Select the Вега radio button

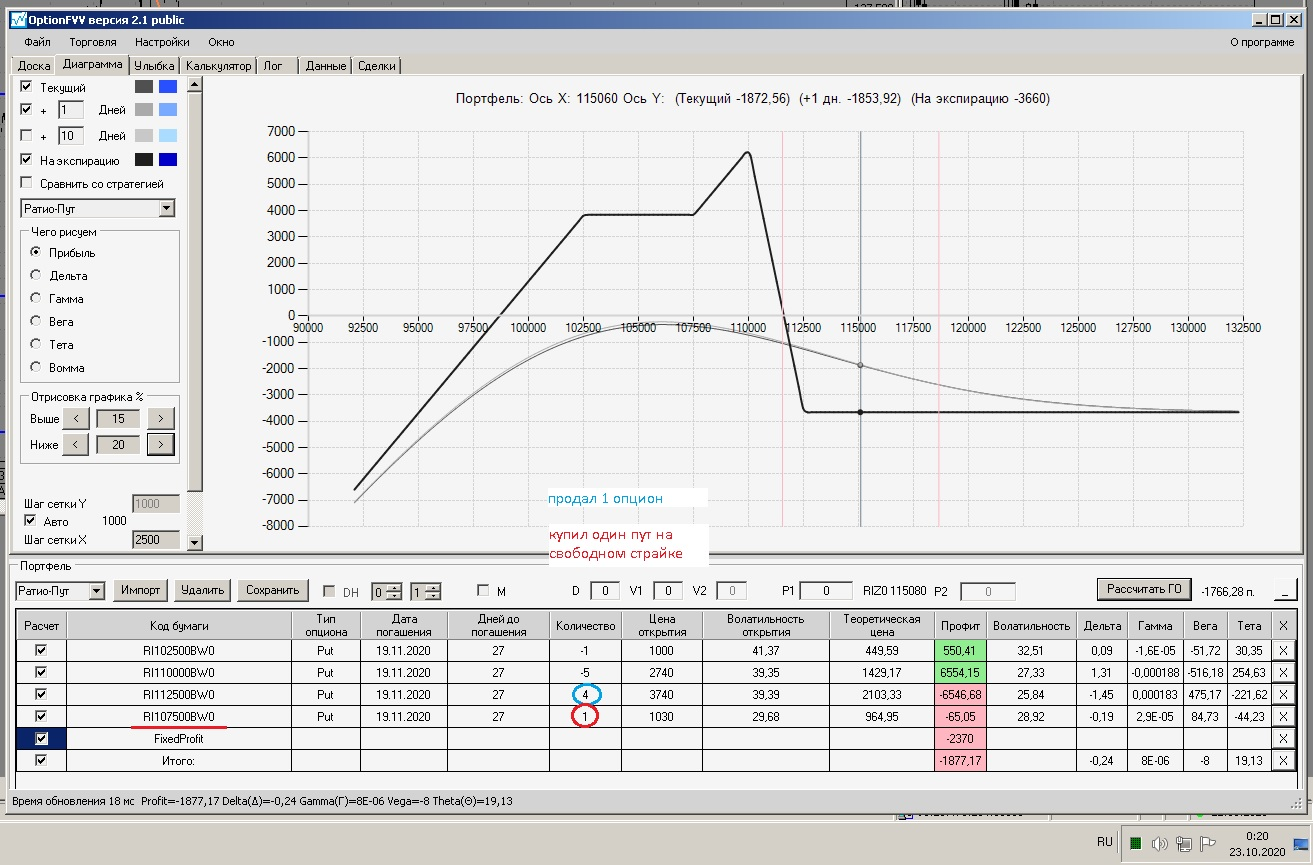point(37,322)
